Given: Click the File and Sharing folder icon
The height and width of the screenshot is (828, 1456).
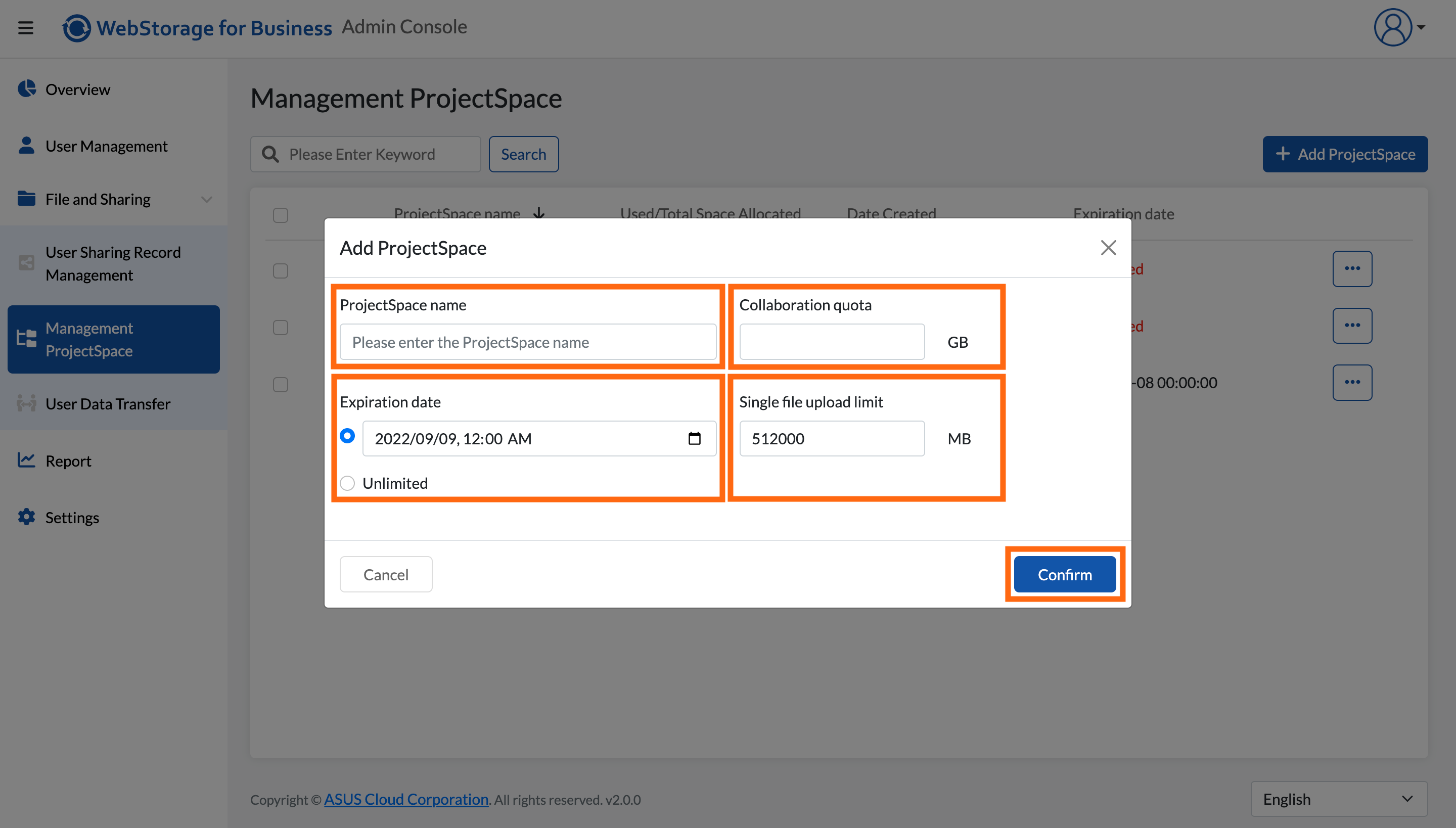Looking at the screenshot, I should [26, 199].
